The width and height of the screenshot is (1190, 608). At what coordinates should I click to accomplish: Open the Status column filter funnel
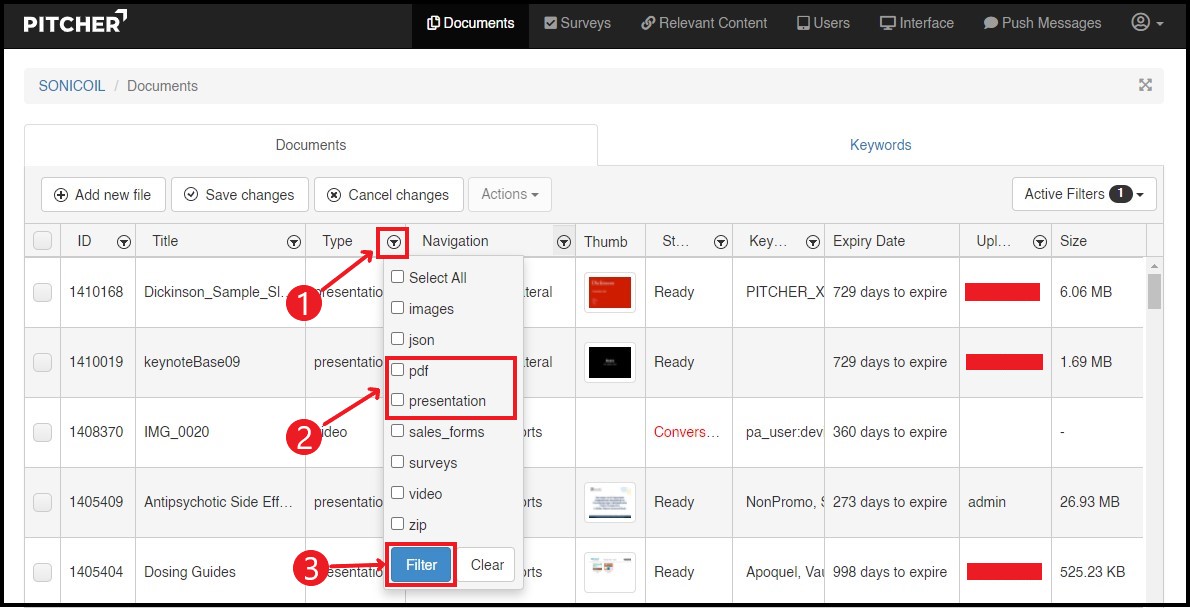tap(721, 241)
